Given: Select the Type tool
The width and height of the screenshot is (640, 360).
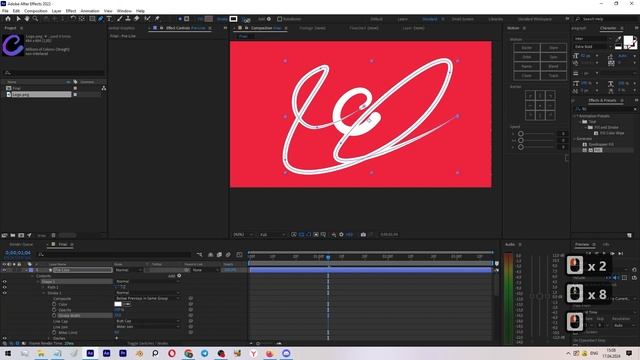Looking at the screenshot, I should [x=109, y=19].
